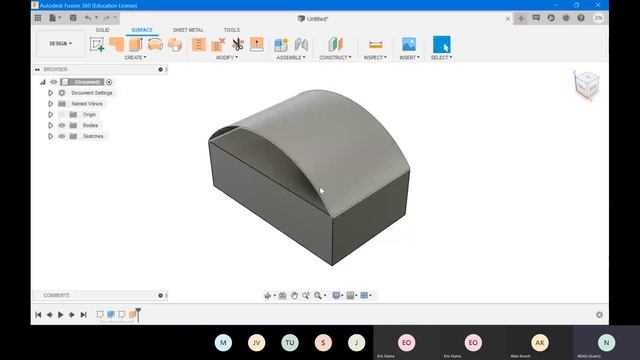The image size is (640, 360).
Task: Switch to the TOOLS tab
Action: (231, 30)
